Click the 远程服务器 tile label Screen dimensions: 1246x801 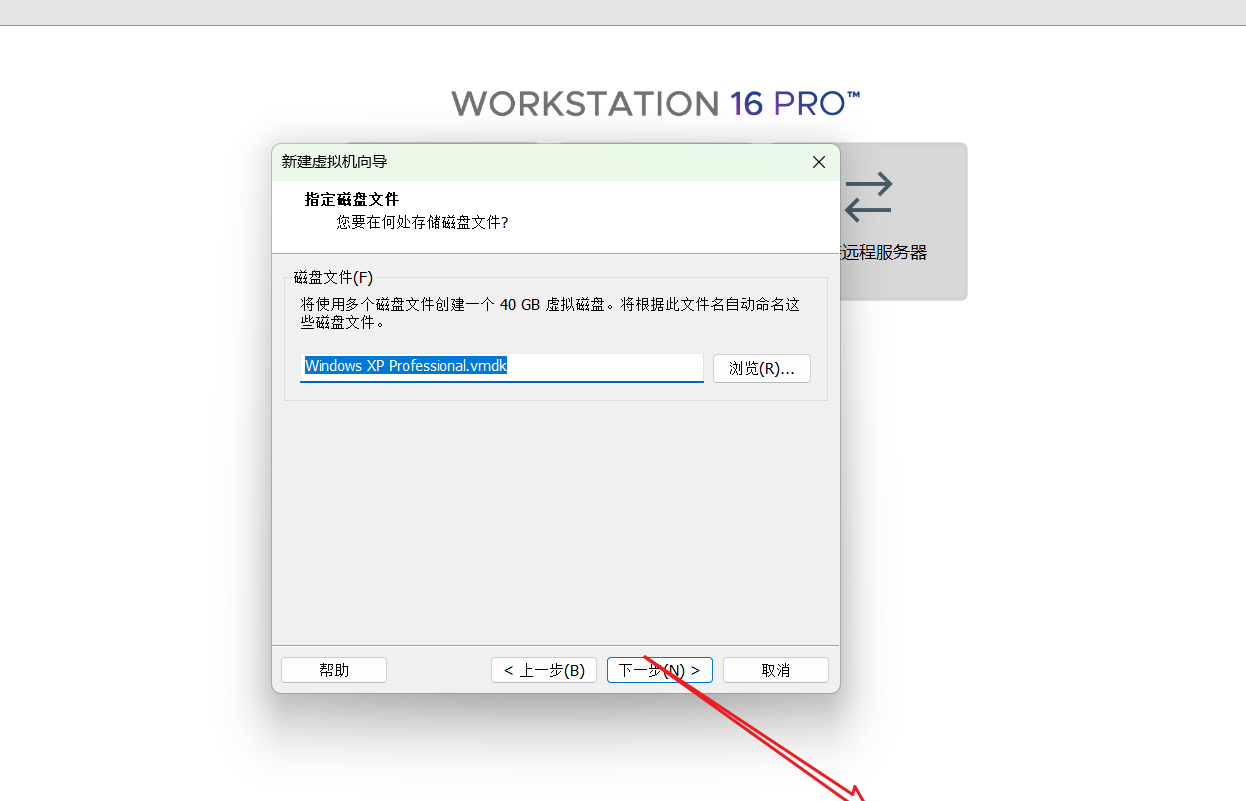pyautogui.click(x=884, y=253)
